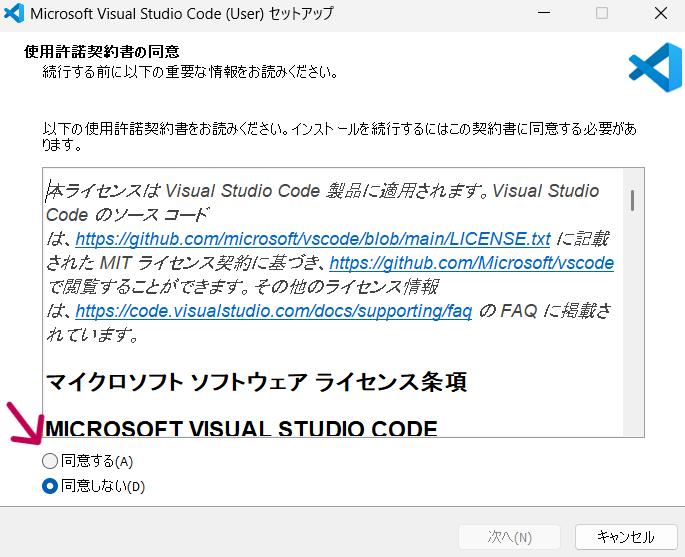Click the maximize window button
685x557 pixels.
(x=602, y=13)
